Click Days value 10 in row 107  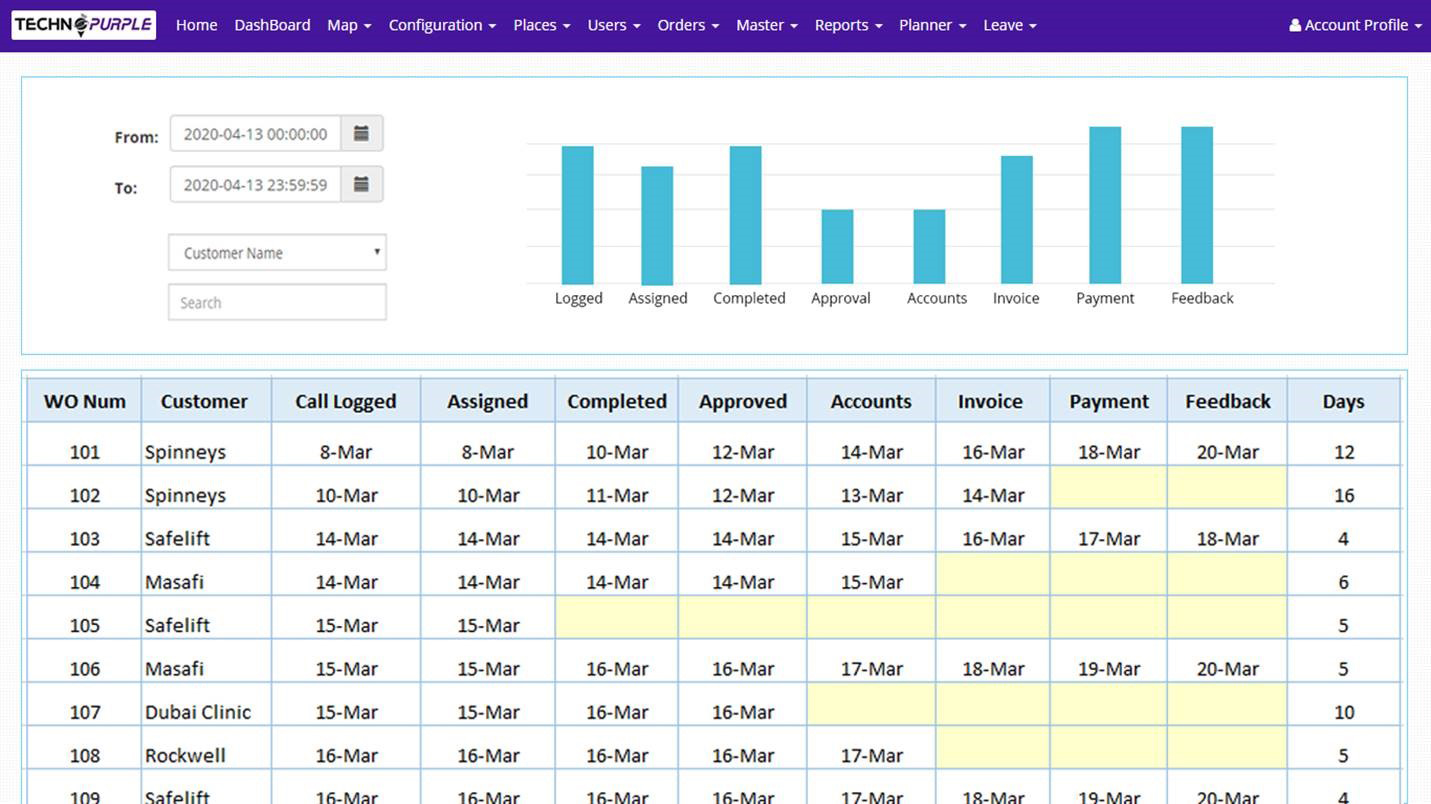point(1344,712)
